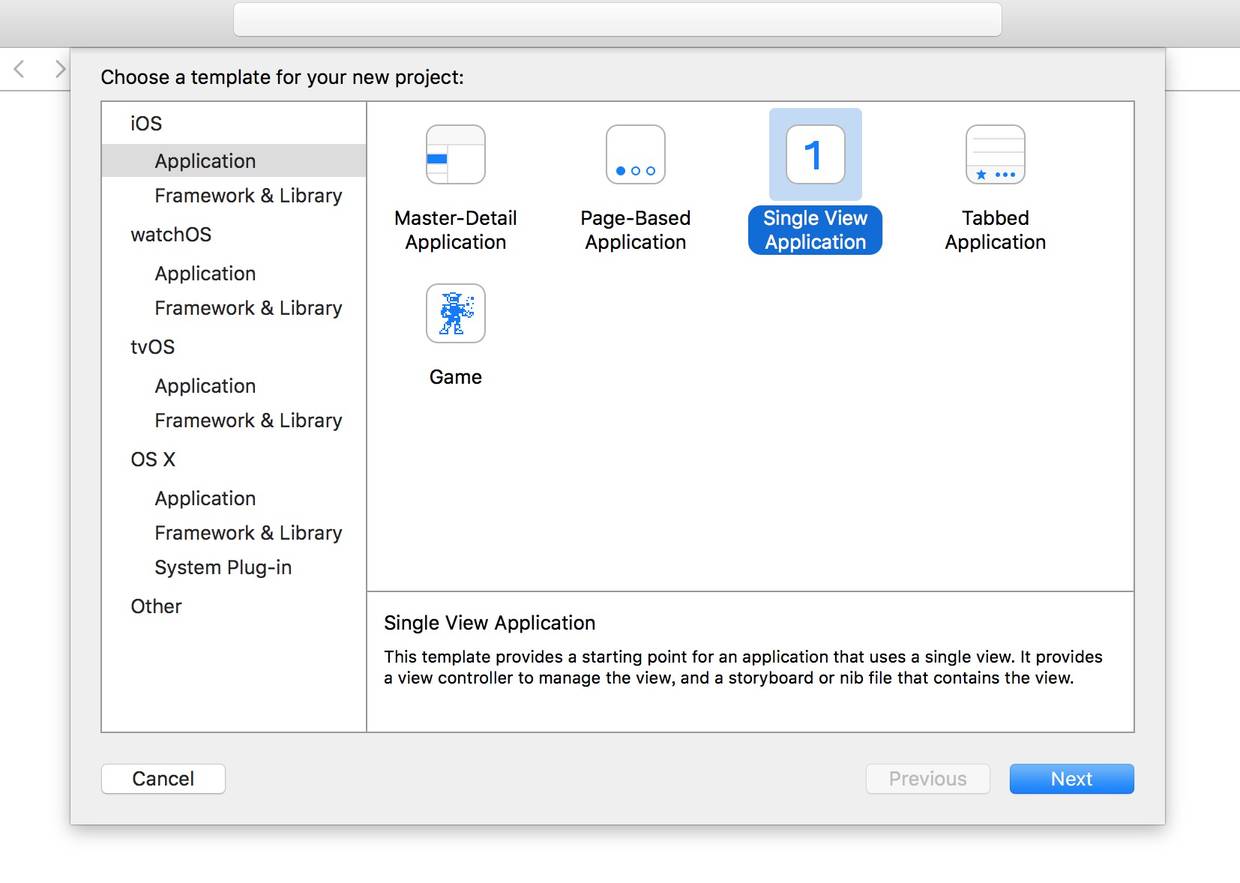This screenshot has height=883, width=1240.
Task: Choose the Page-Based Application template icon
Action: coord(635,155)
